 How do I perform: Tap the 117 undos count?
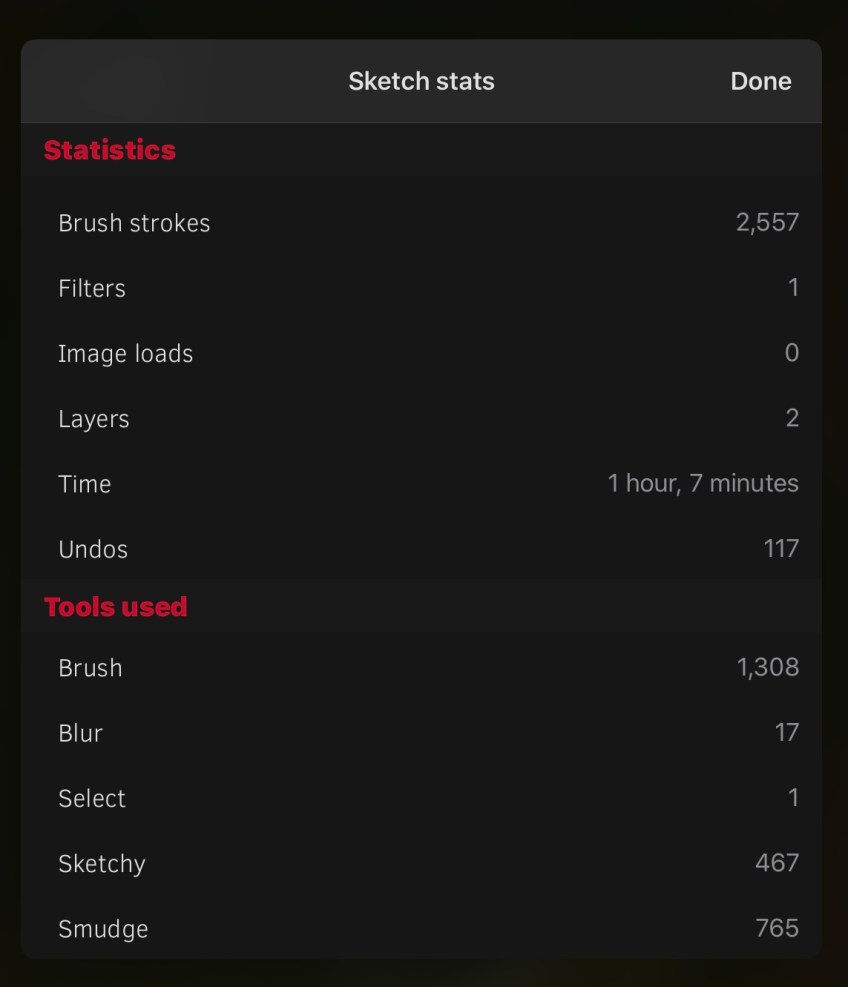tap(780, 548)
